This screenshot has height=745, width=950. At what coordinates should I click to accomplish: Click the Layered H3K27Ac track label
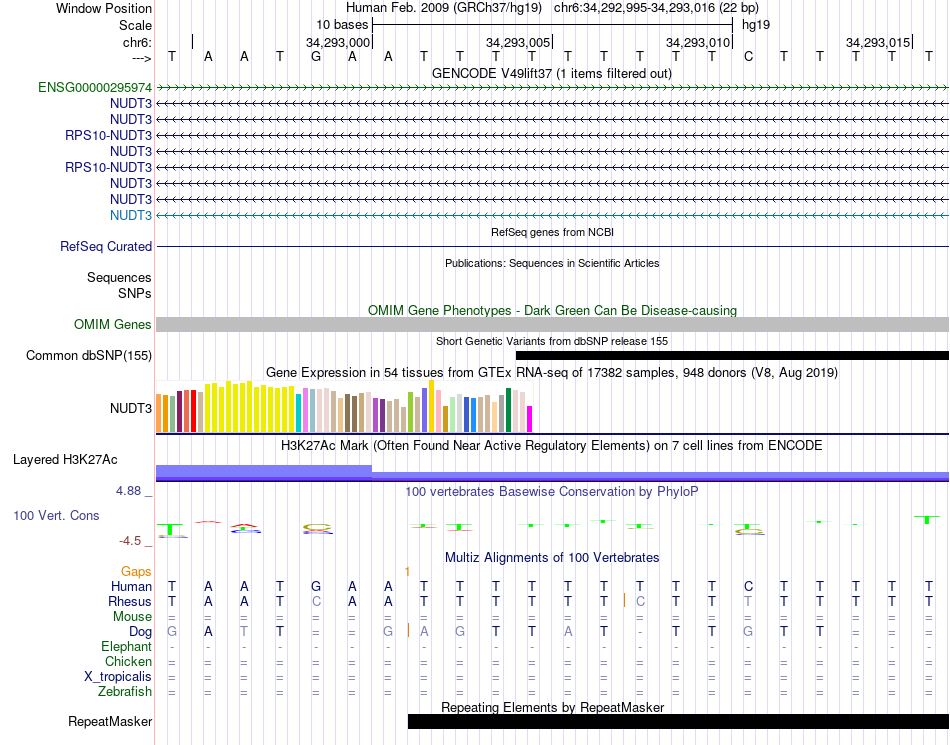(x=65, y=460)
